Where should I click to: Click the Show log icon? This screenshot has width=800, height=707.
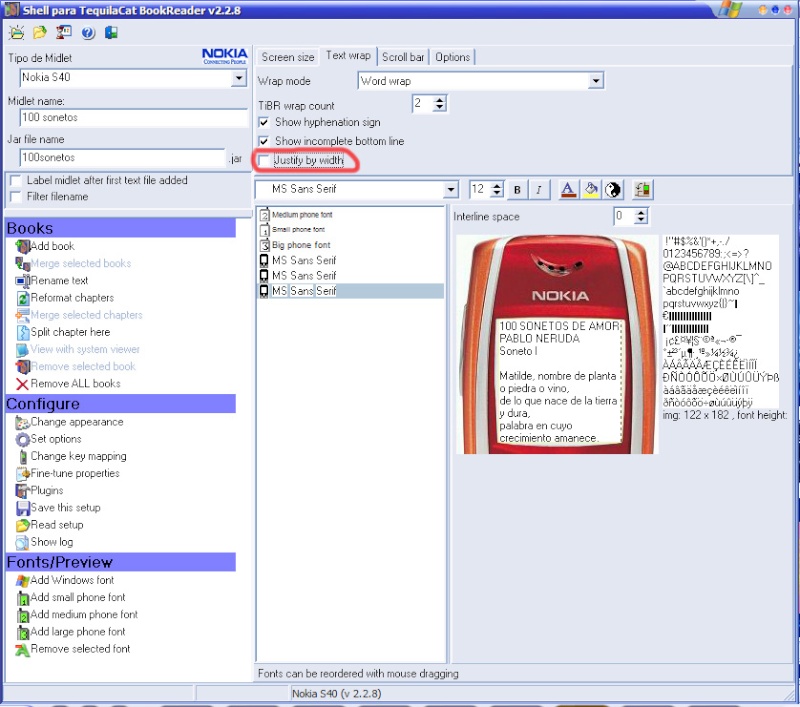(x=22, y=542)
